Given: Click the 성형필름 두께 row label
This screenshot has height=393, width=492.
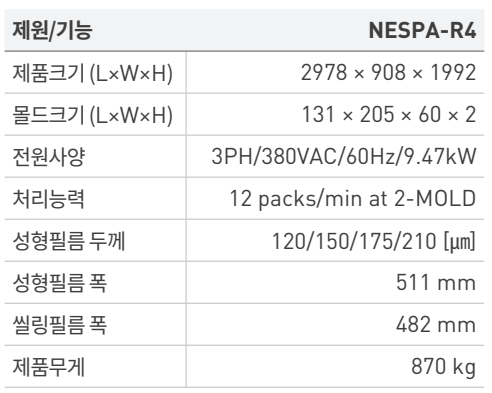Looking at the screenshot, I should coord(69,241).
